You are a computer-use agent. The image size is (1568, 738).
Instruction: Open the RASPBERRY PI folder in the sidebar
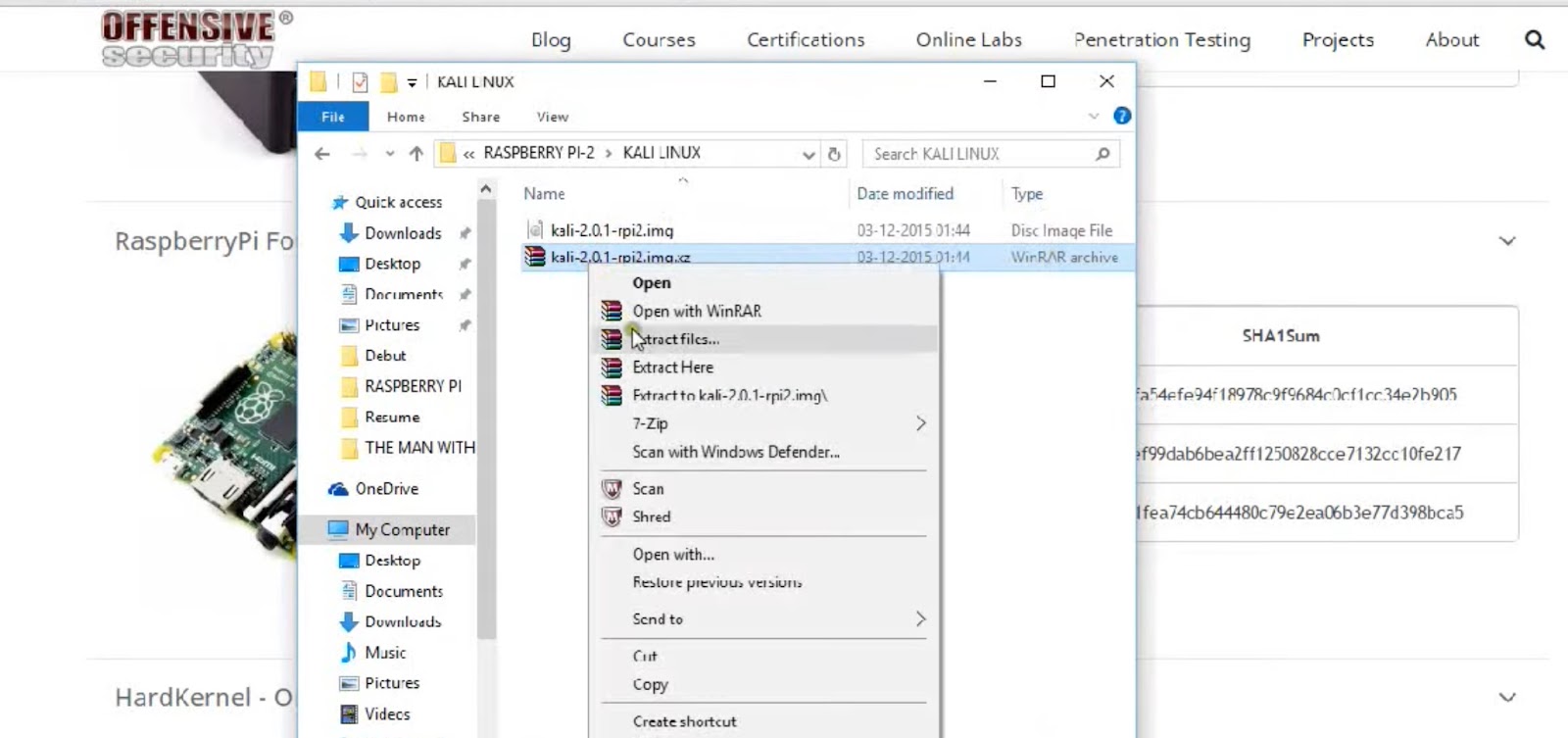click(413, 386)
